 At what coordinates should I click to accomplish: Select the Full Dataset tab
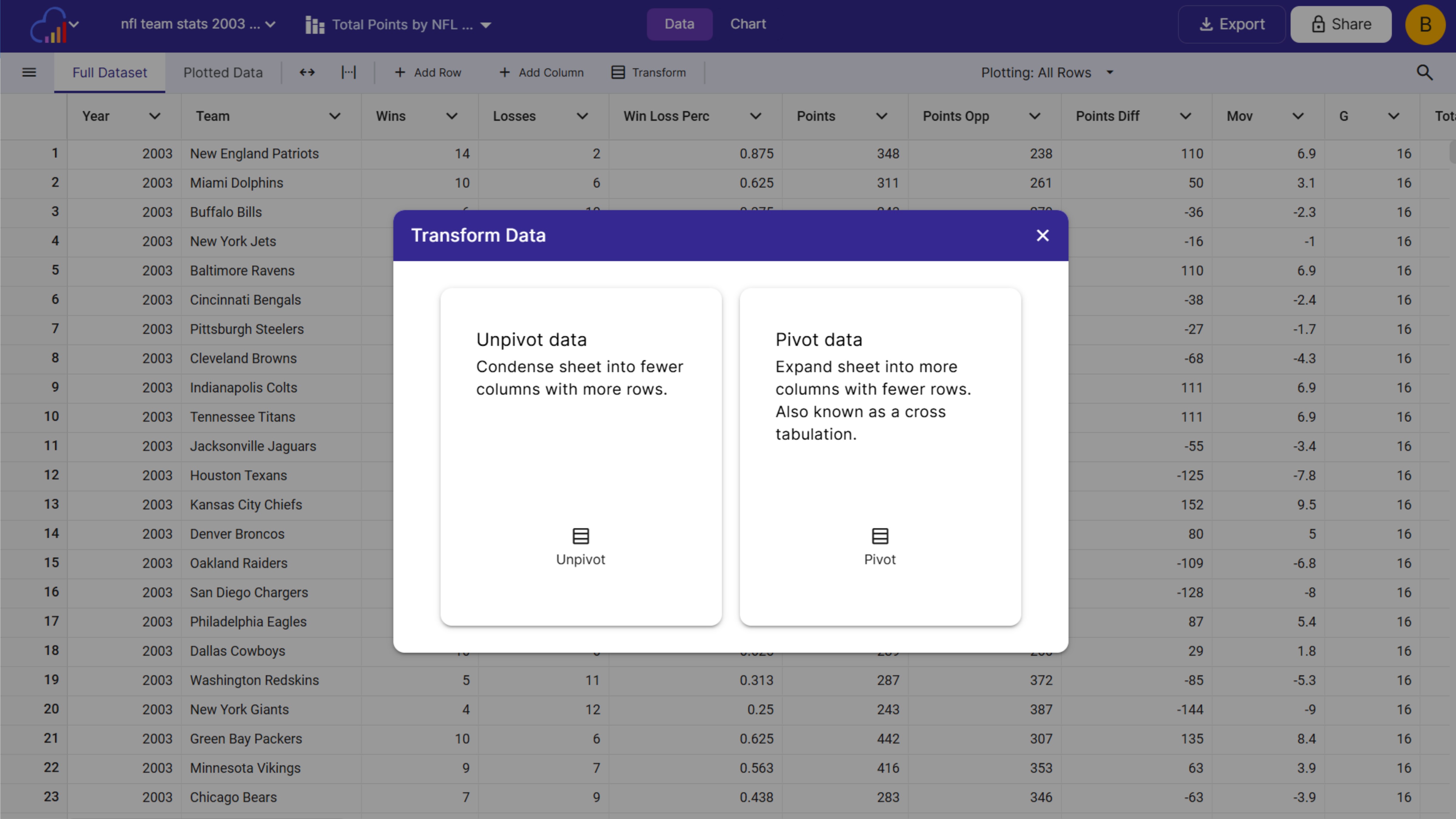pyautogui.click(x=110, y=72)
